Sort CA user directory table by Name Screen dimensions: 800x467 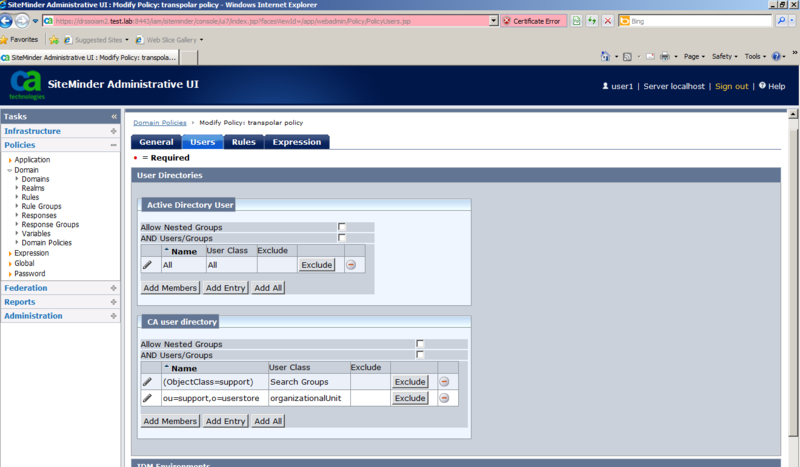[184, 368]
